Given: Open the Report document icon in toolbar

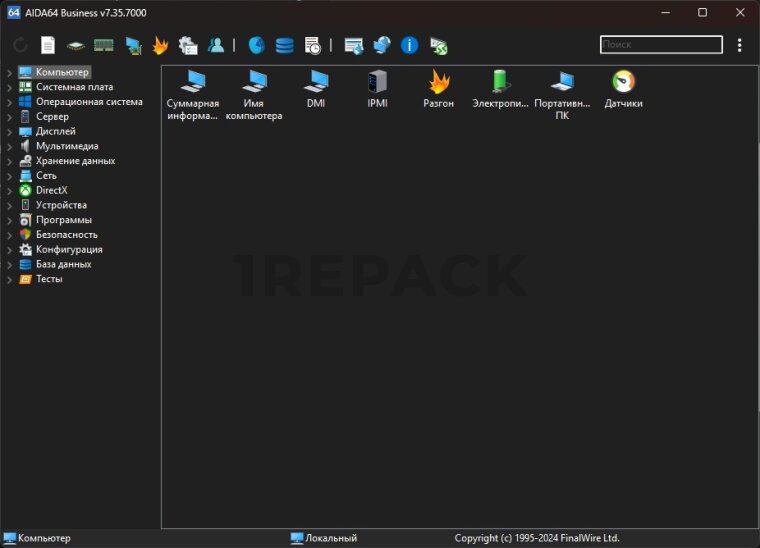Looking at the screenshot, I should (x=47, y=45).
